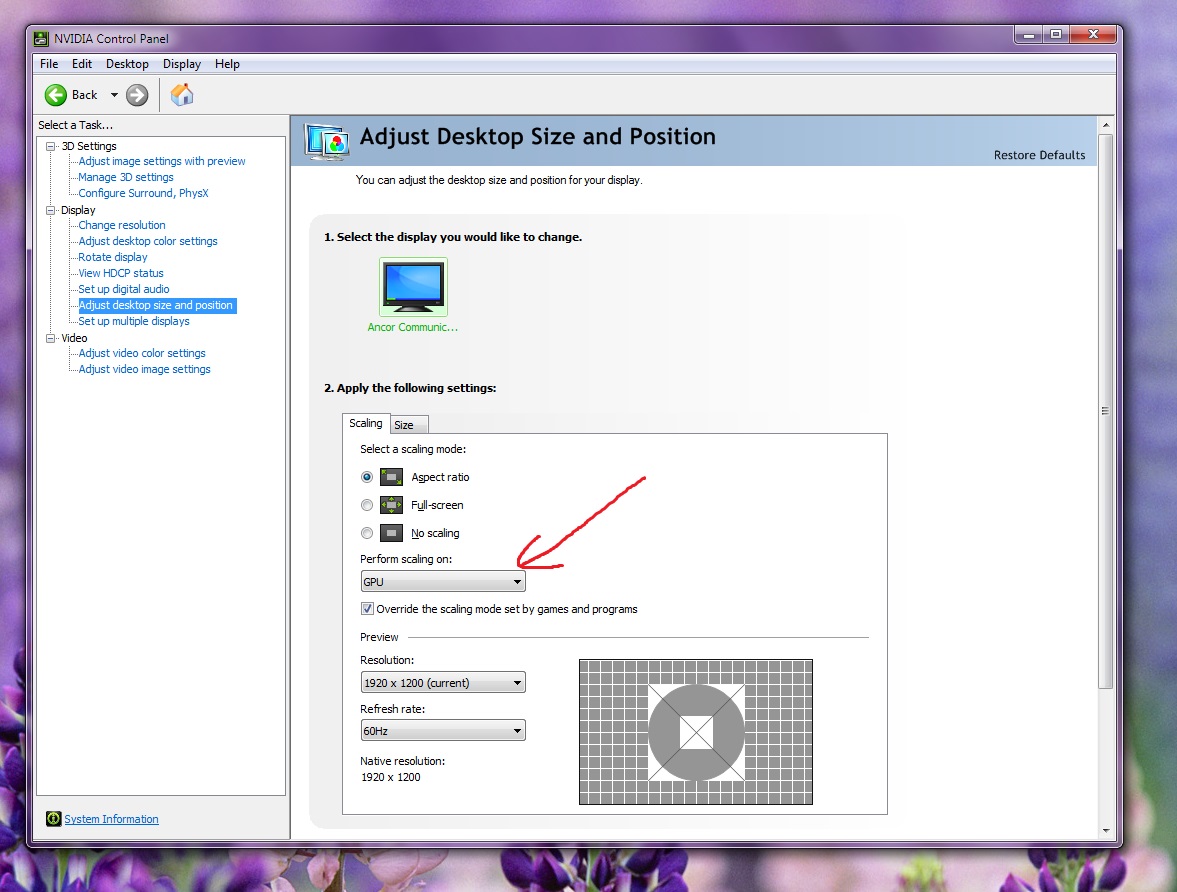This screenshot has width=1177, height=892.
Task: Open the Edit menu
Action: [x=82, y=64]
